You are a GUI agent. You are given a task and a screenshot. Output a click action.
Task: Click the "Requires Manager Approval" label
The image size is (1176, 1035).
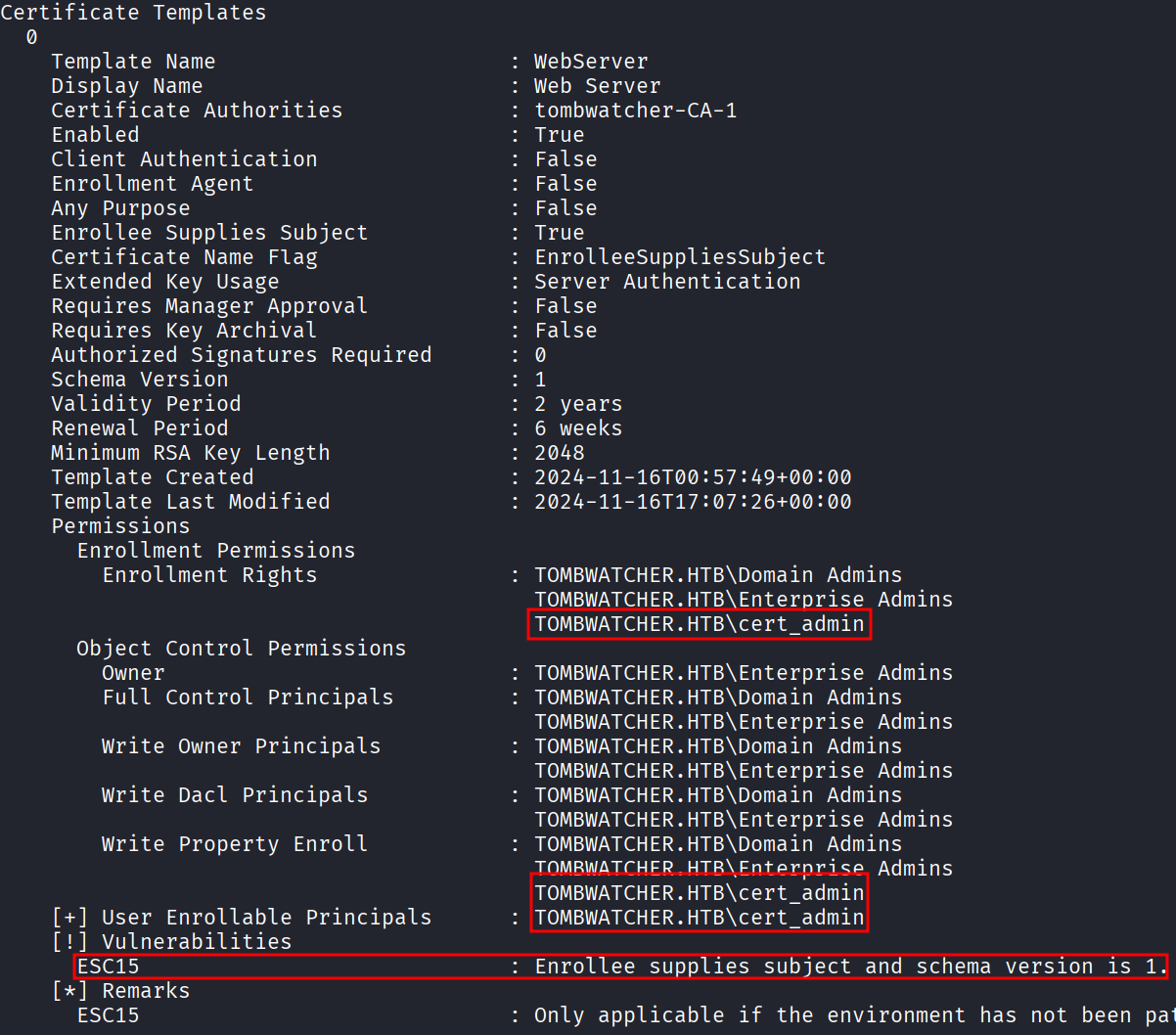pos(209,306)
